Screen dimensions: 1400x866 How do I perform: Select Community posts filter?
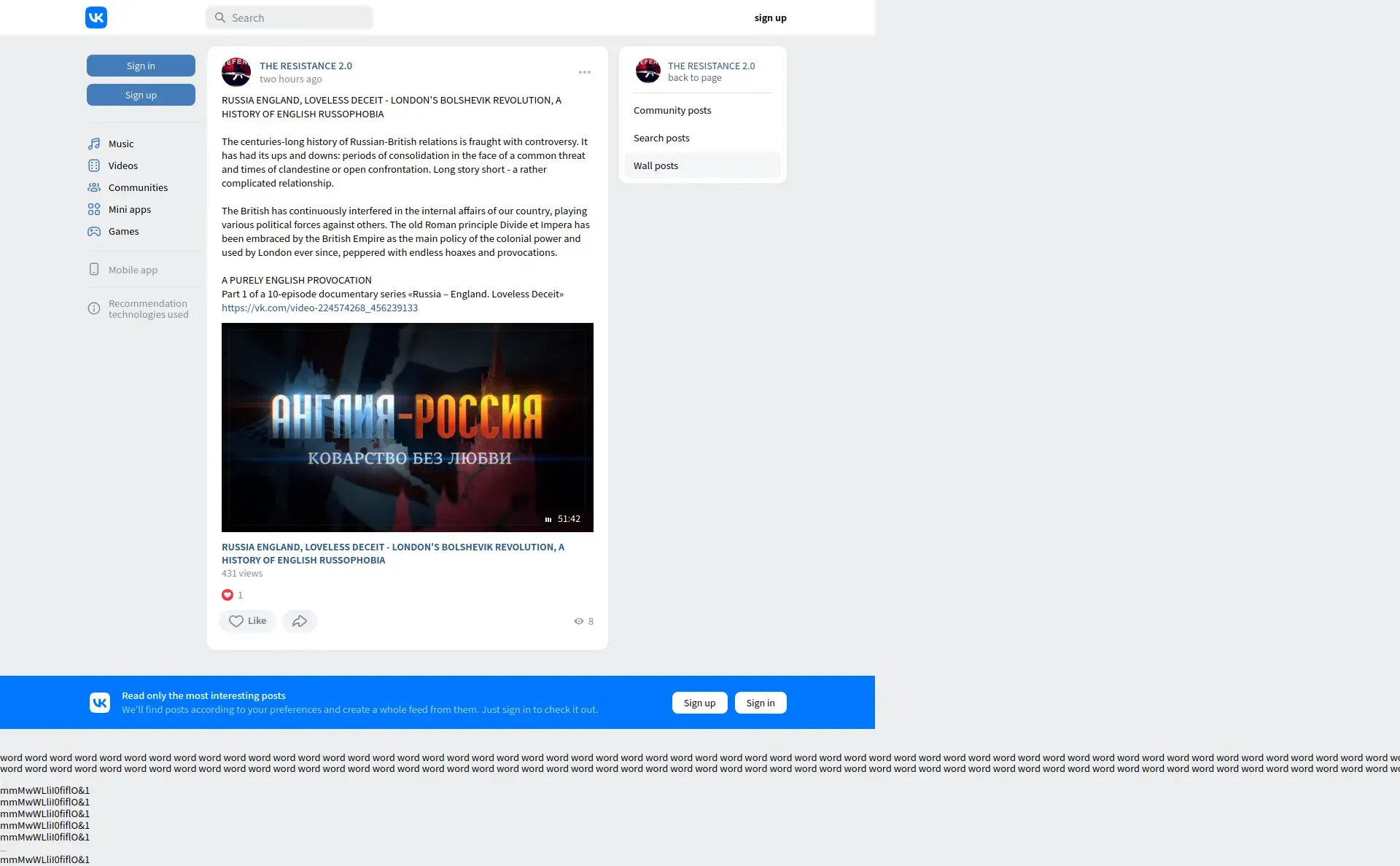(672, 110)
